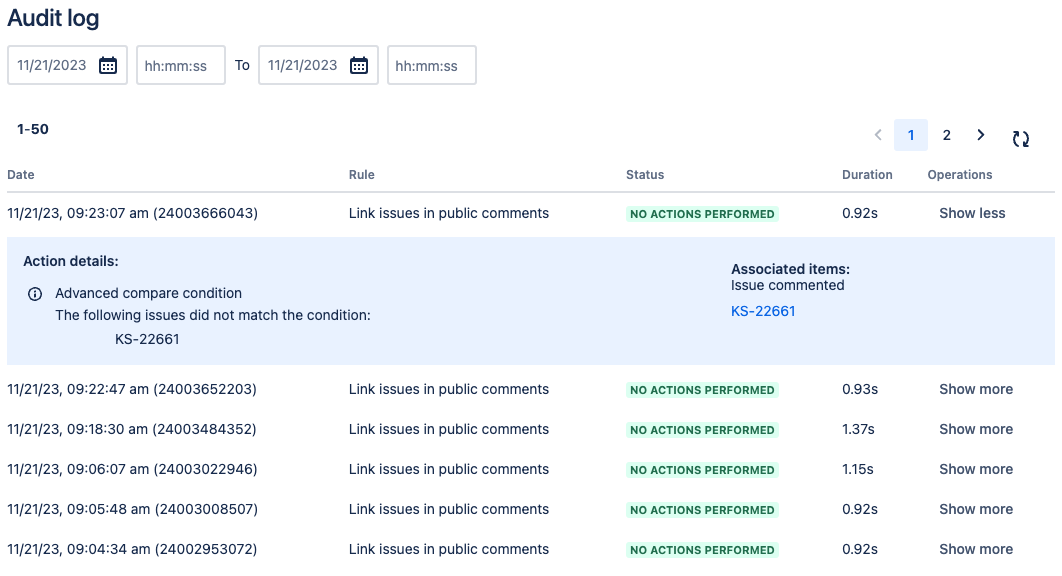Click the start date 11/21/2023 field
This screenshot has width=1062, height=576.
67,65
